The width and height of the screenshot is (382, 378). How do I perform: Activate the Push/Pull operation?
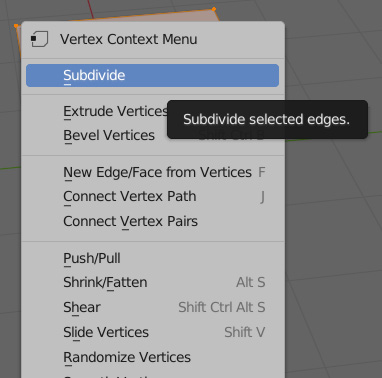tap(152, 258)
